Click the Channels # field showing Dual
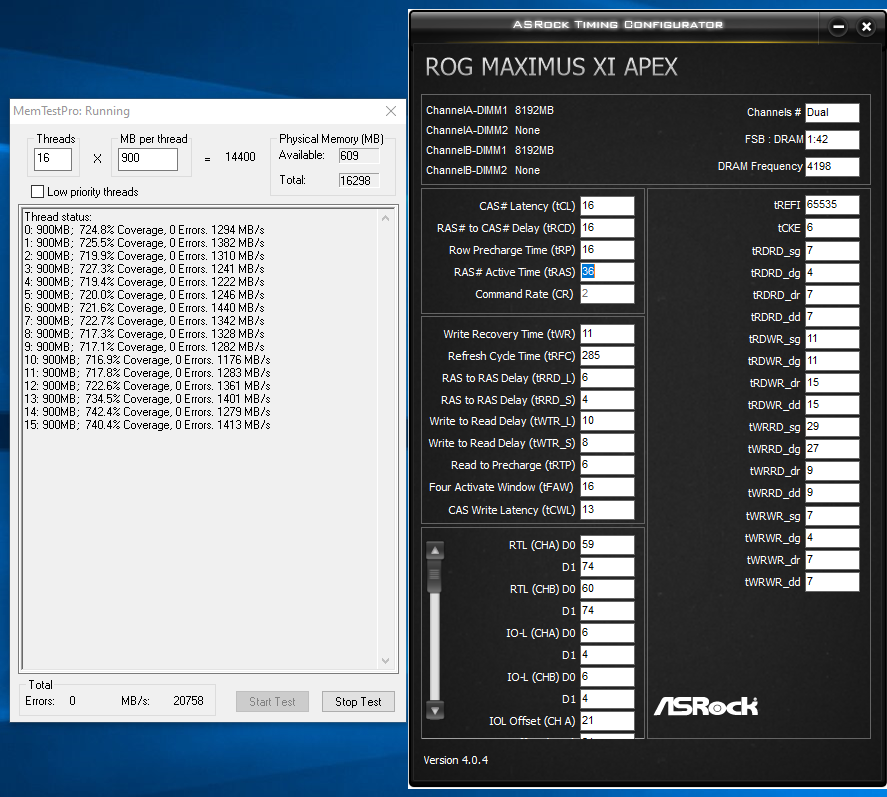Image resolution: width=887 pixels, height=797 pixels. click(832, 113)
